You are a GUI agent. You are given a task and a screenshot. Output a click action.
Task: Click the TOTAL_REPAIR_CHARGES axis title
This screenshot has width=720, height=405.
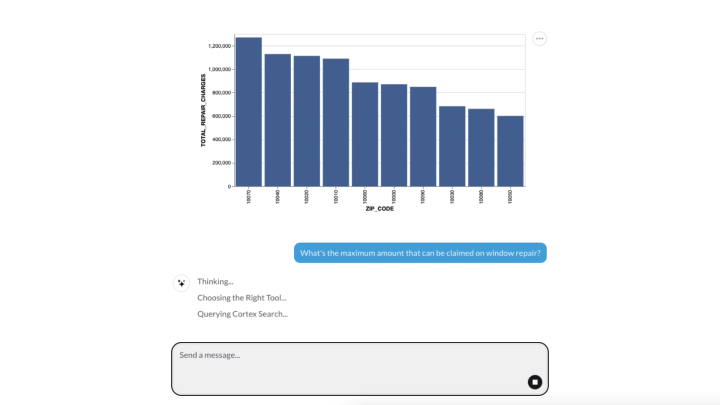click(x=203, y=110)
